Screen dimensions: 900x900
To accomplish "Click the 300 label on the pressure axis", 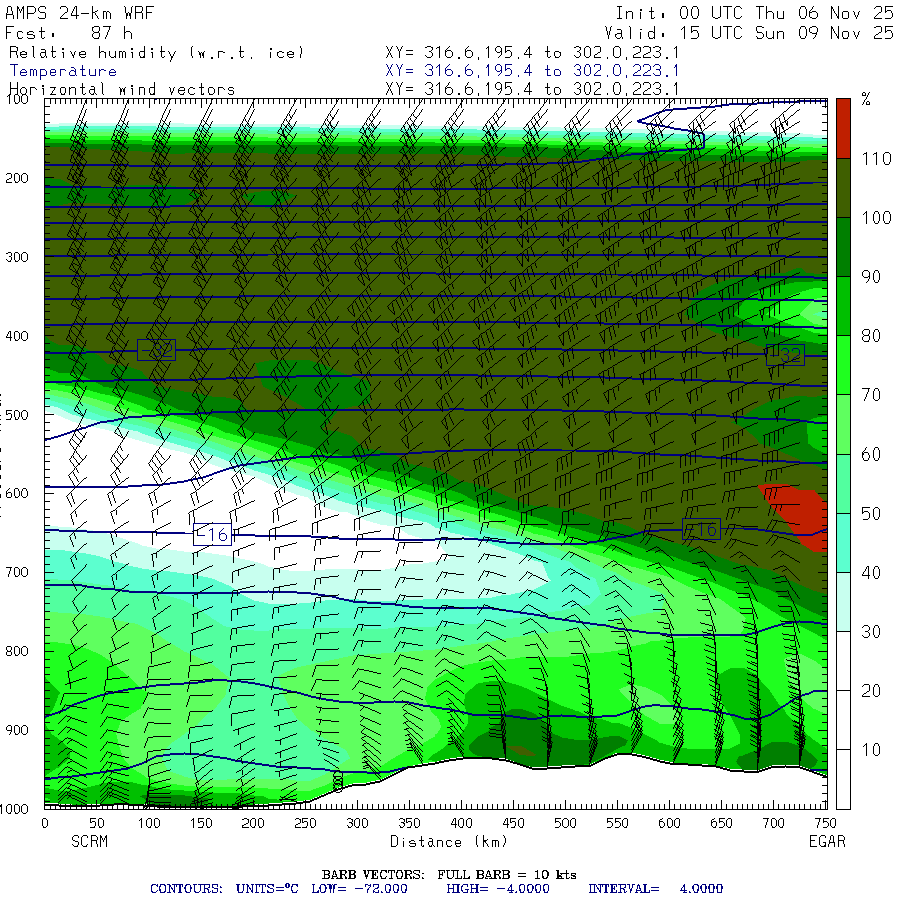I will (17, 257).
